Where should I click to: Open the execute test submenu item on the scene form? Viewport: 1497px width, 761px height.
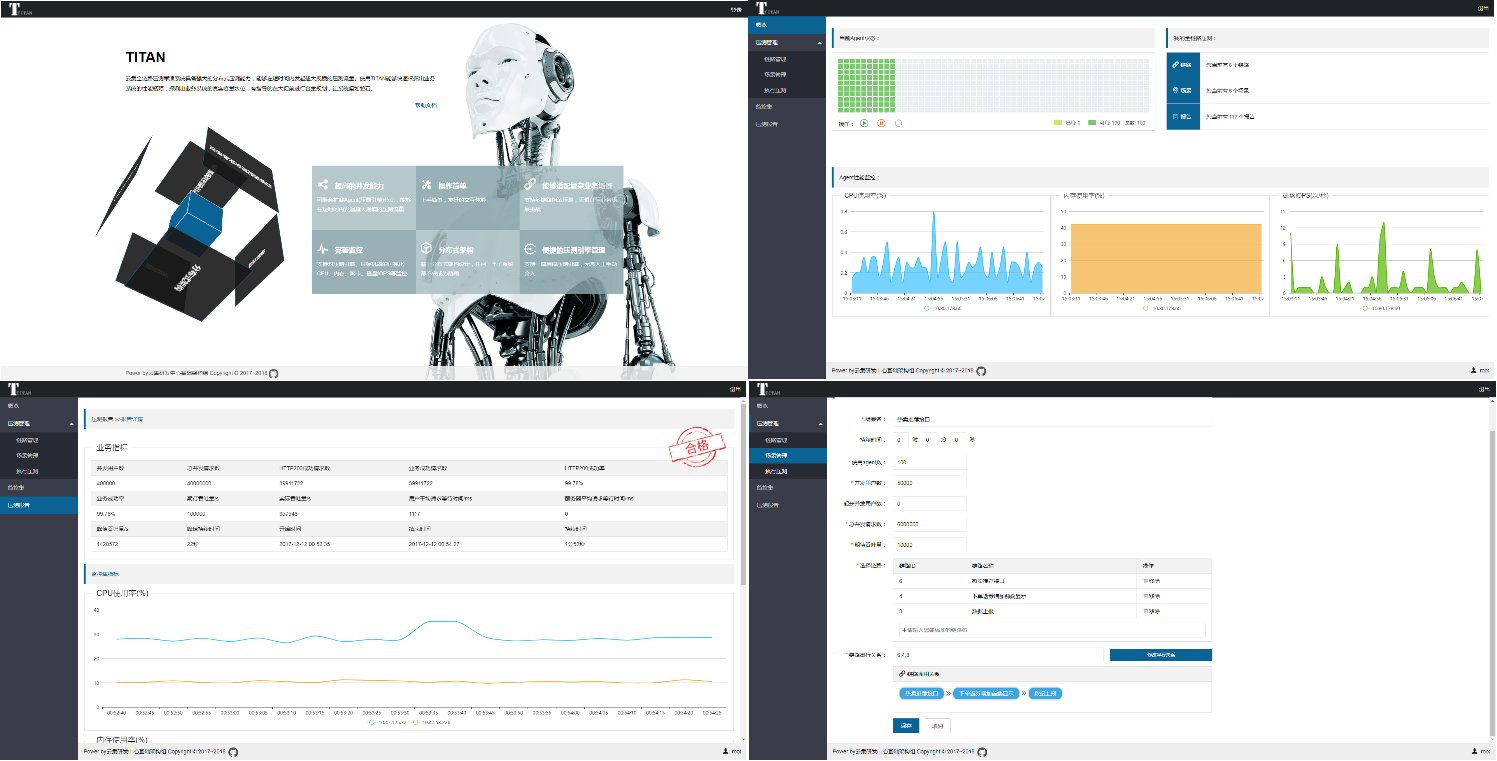tap(789, 471)
